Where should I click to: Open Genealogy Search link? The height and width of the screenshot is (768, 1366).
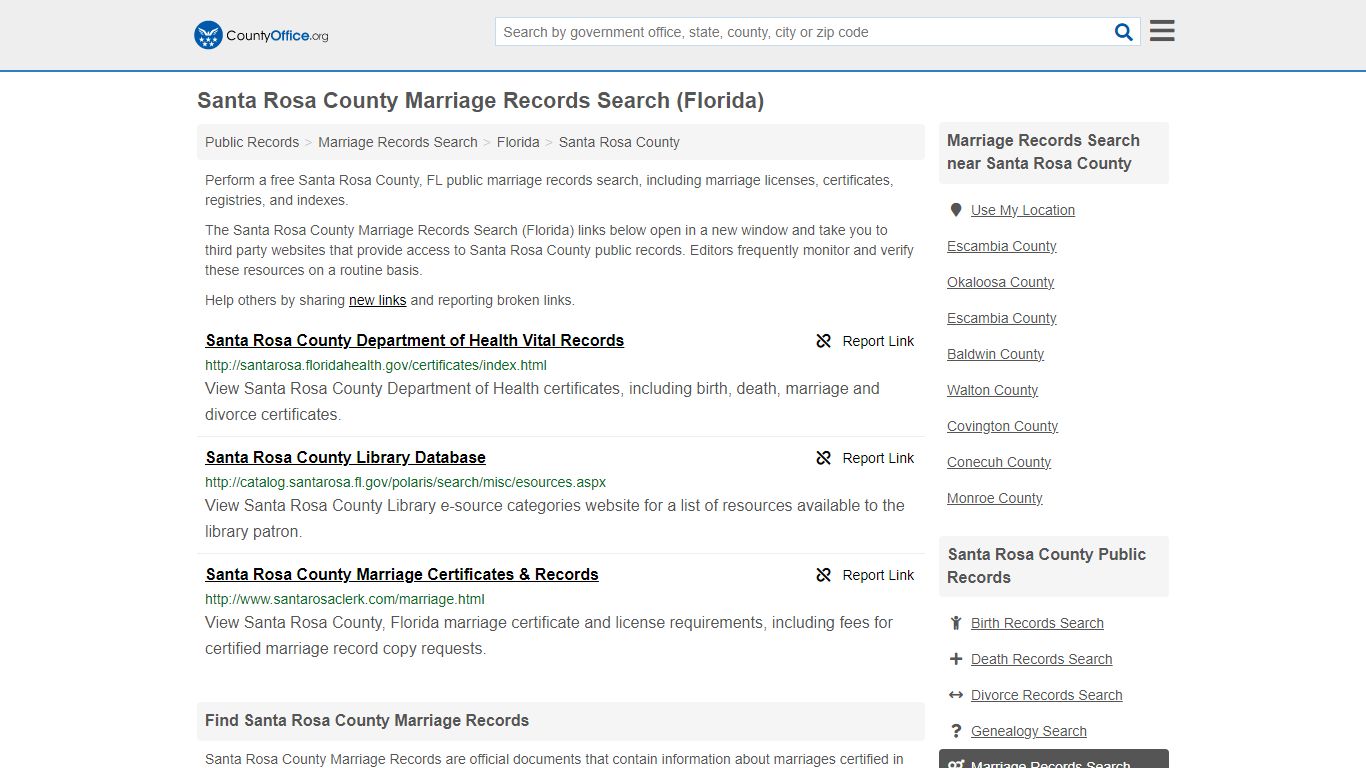(x=1029, y=731)
